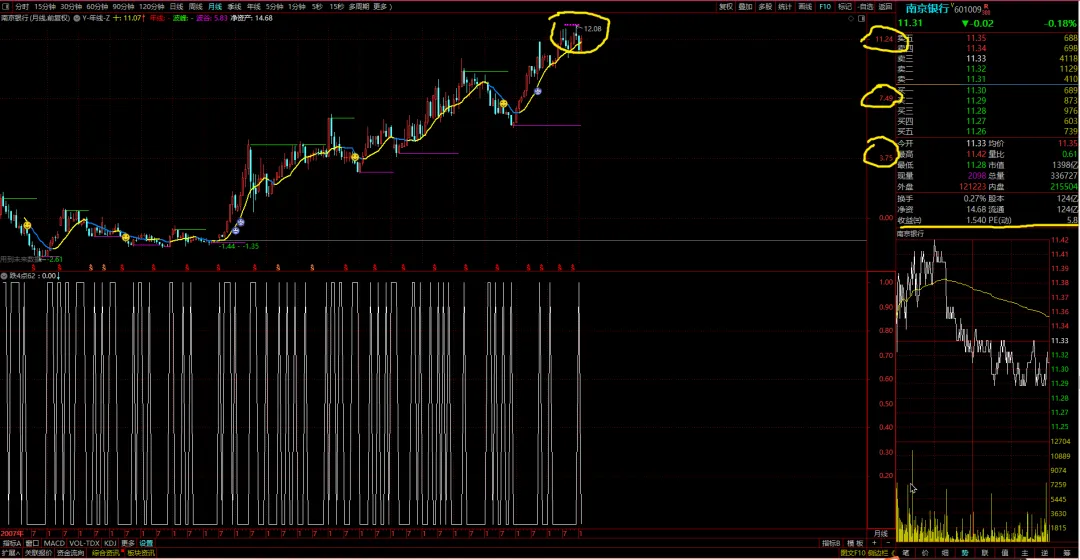The image size is (1080, 560).
Task: Open indicator 设置 settings
Action: (x=146, y=543)
